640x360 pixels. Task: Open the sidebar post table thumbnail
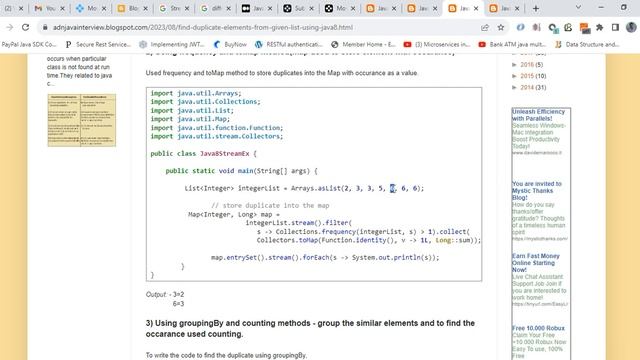click(82, 120)
